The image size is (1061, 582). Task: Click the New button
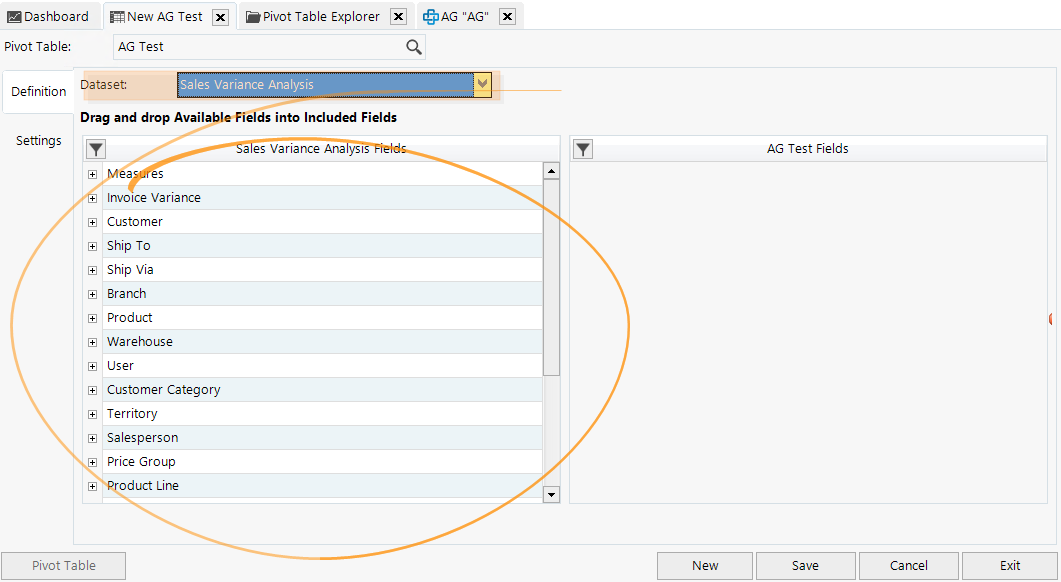click(x=705, y=566)
